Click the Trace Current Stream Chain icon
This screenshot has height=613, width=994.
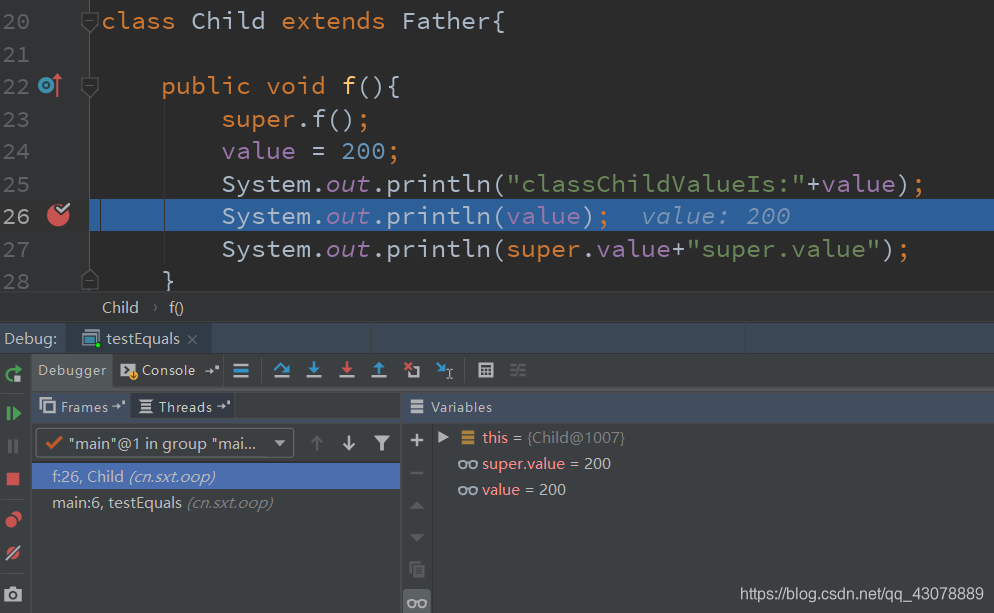(518, 370)
